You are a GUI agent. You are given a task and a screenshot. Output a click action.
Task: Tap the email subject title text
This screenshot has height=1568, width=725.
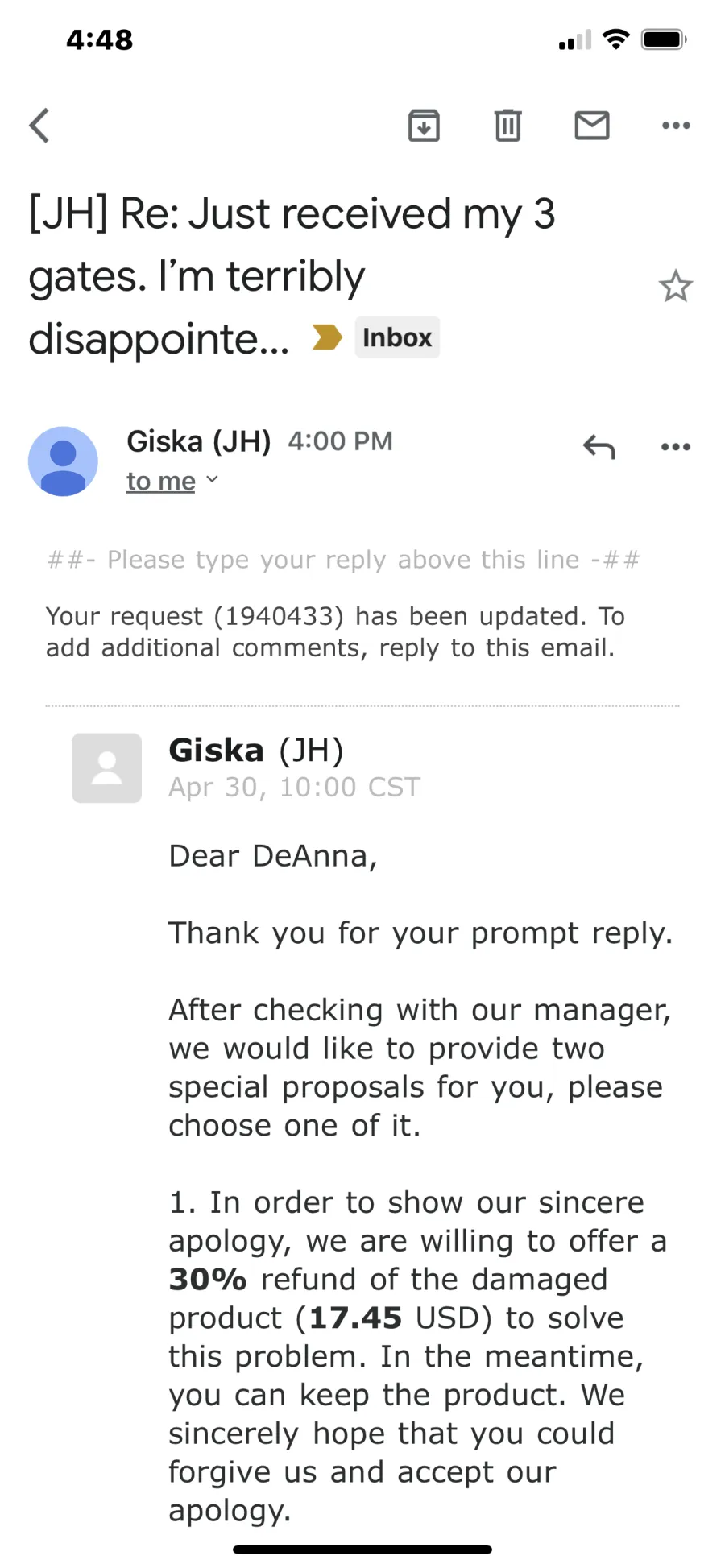(x=292, y=276)
